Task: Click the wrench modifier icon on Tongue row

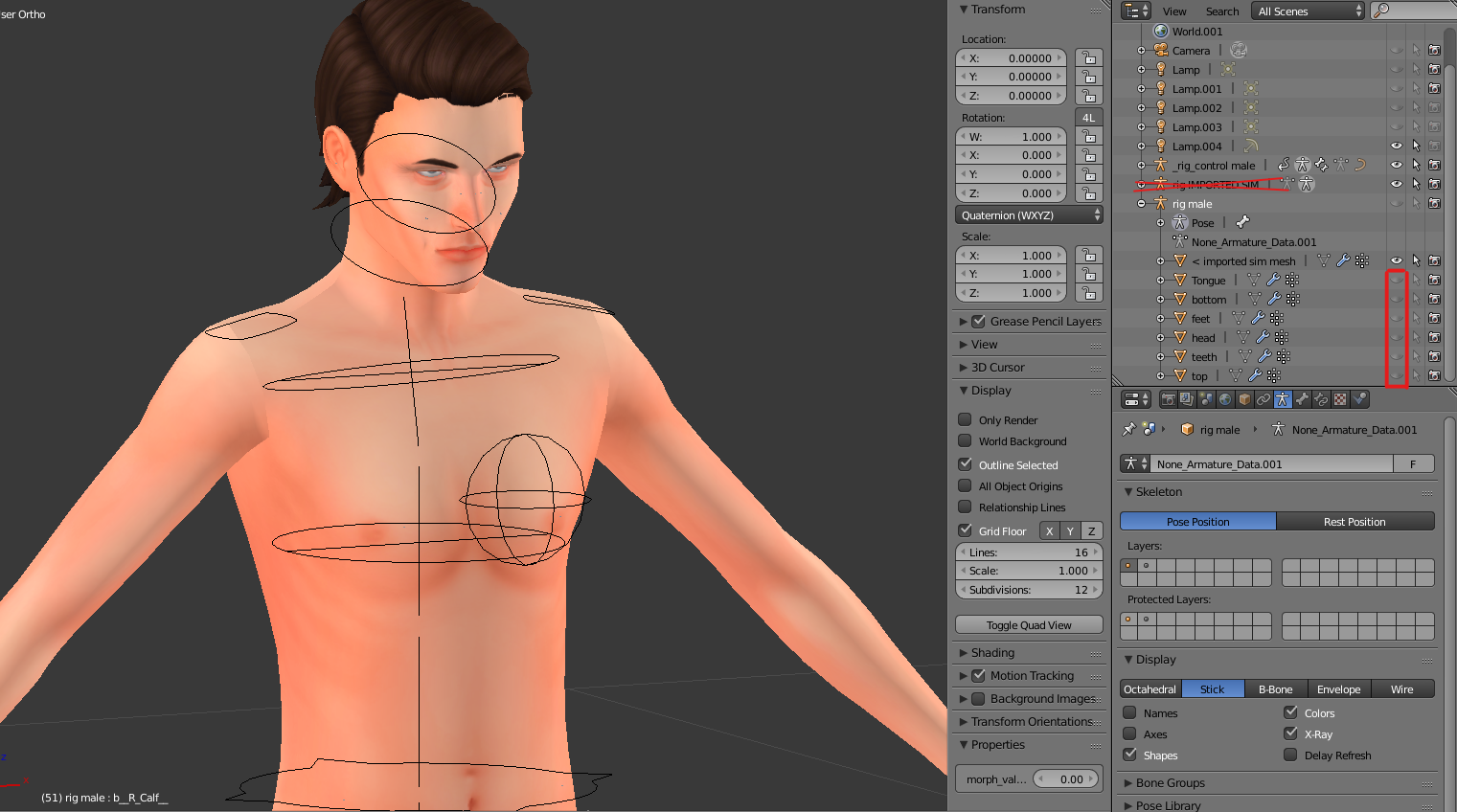Action: [1273, 281]
